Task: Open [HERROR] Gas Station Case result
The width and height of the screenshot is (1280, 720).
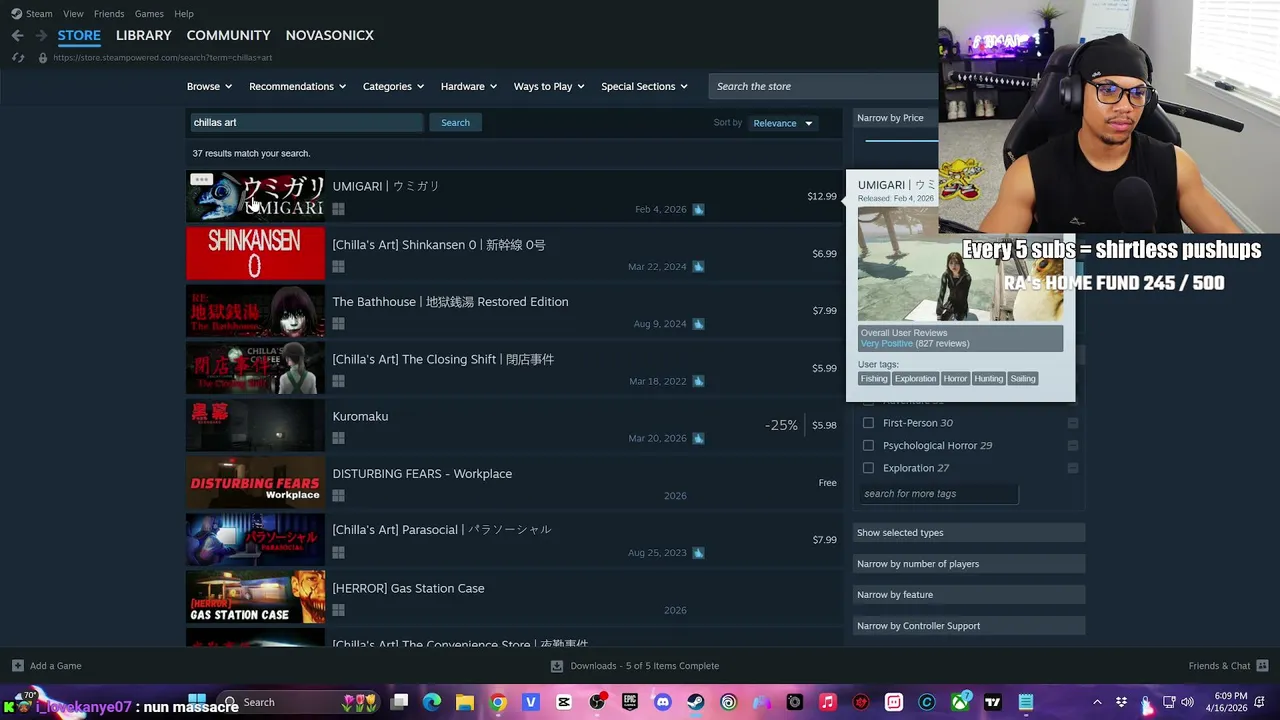Action: (512, 597)
